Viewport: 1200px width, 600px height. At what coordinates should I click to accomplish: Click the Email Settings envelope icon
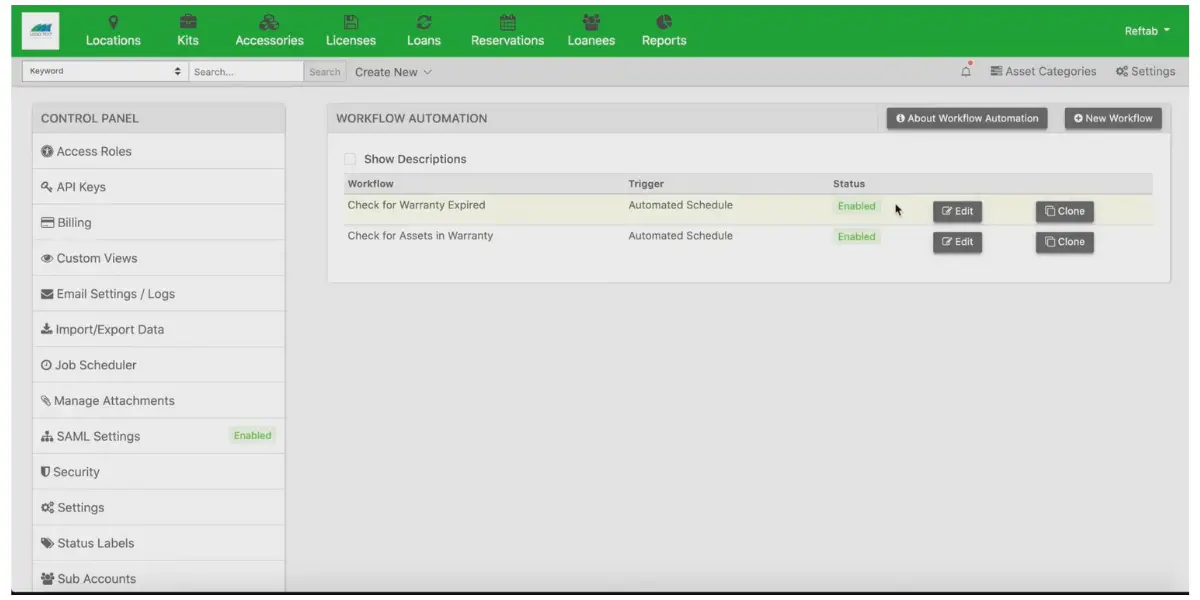point(47,294)
